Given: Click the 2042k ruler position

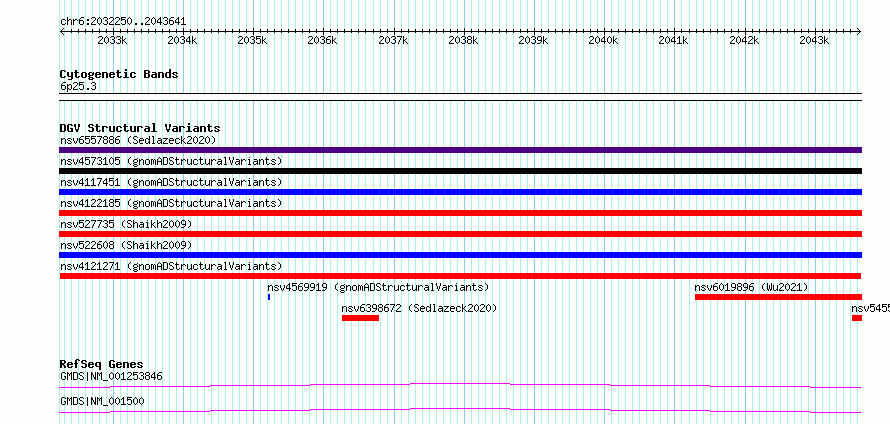Looking at the screenshot, I should pos(745,40).
